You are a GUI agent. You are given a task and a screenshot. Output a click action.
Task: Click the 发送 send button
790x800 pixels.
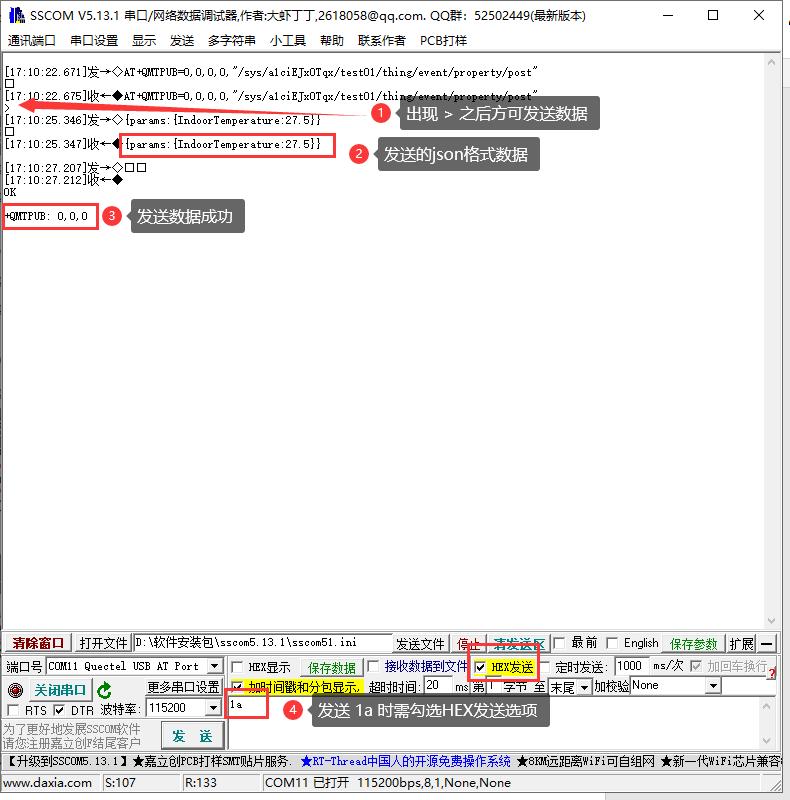point(192,736)
